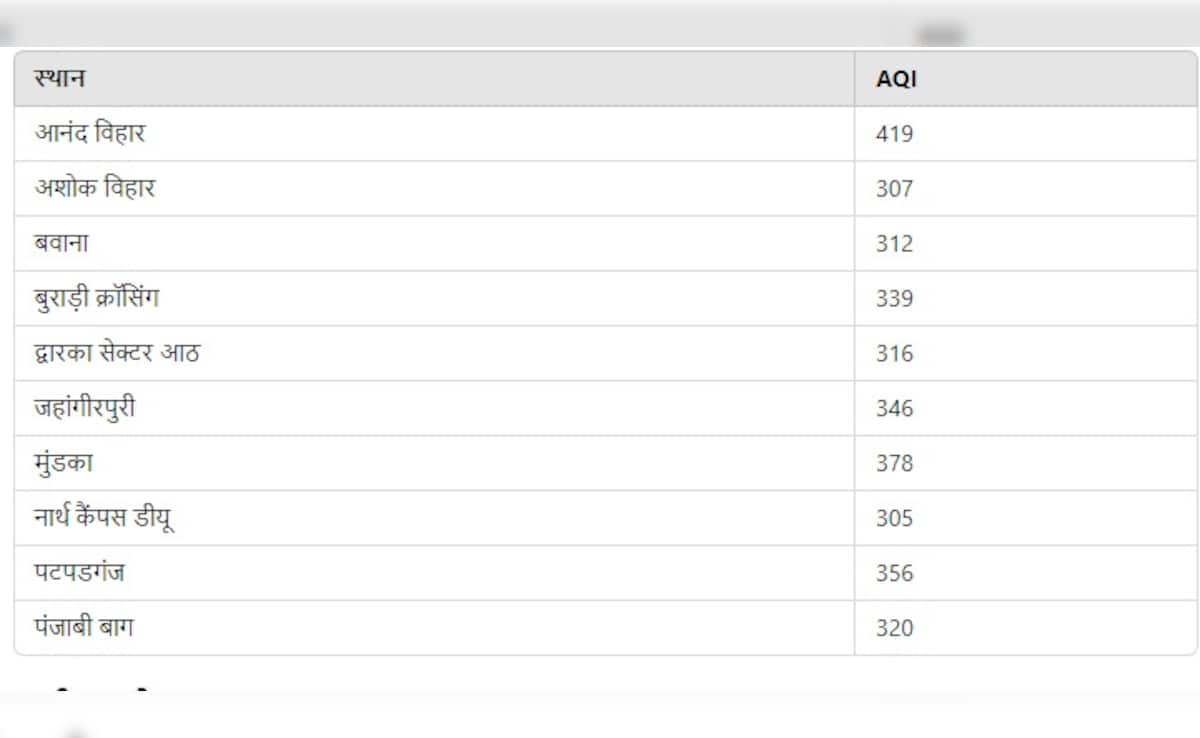Select the जहांगीरपुरी location cell

(85, 408)
